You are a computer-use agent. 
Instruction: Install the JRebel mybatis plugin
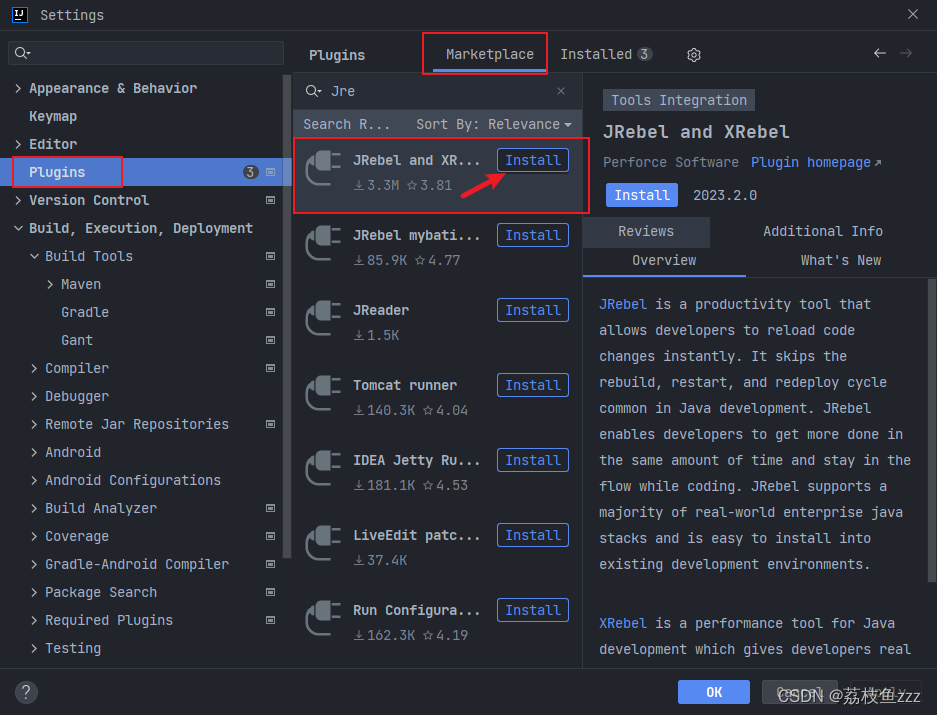point(532,235)
